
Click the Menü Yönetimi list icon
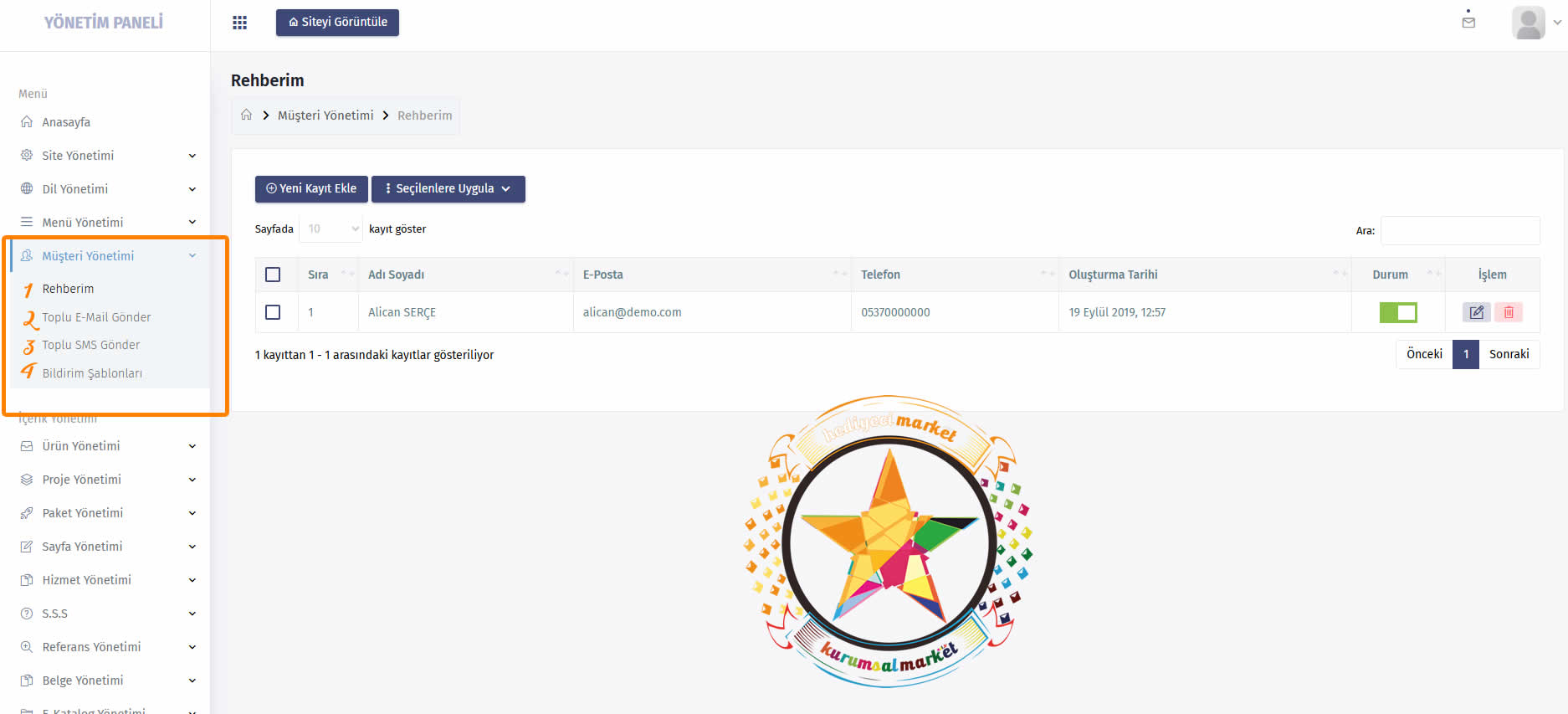point(27,222)
